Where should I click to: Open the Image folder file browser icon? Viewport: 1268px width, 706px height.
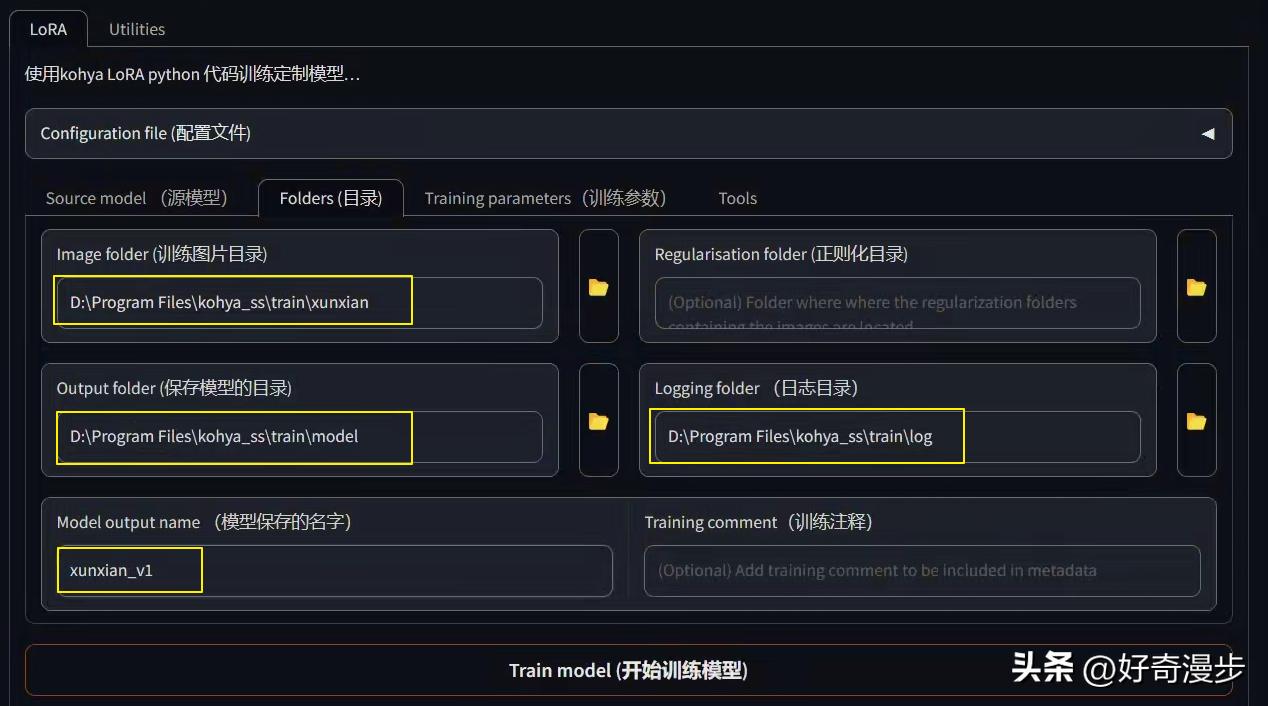[598, 286]
